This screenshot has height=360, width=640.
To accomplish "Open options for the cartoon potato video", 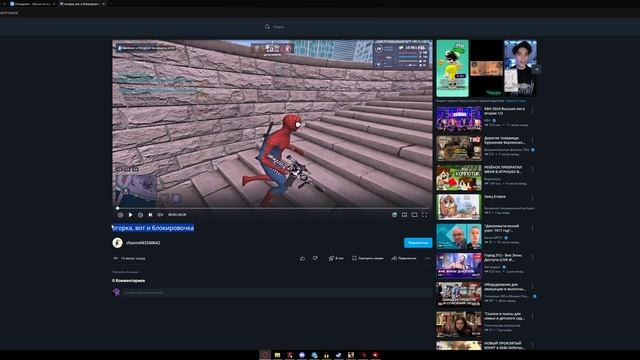I will pos(533,198).
